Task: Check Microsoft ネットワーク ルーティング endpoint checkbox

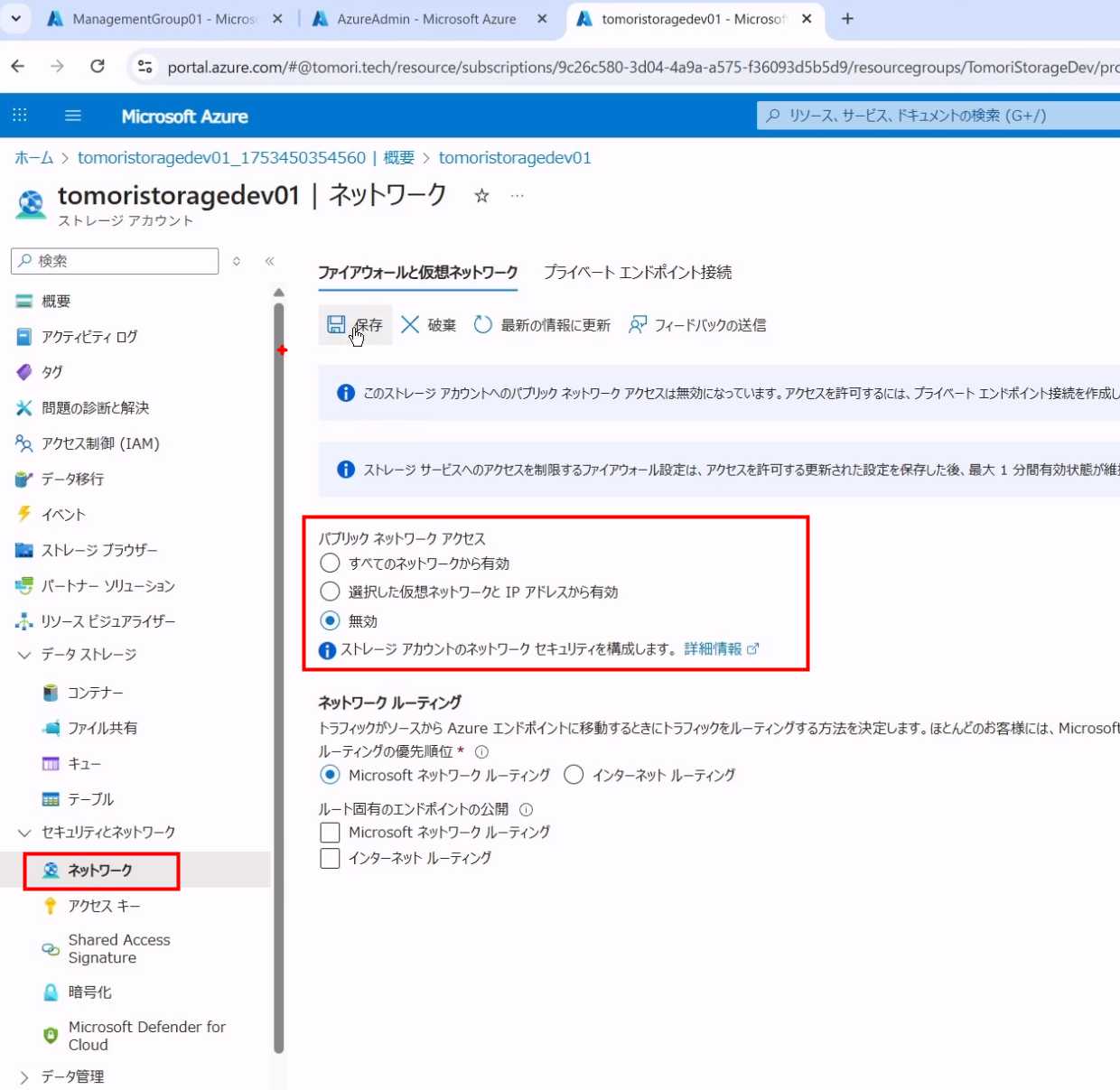Action: point(331,832)
